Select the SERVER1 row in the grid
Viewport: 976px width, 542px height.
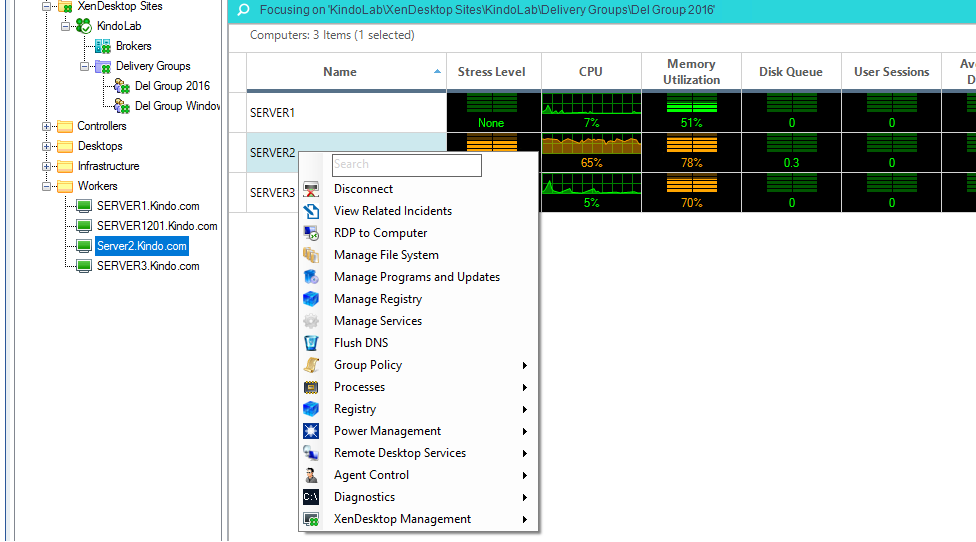click(346, 113)
